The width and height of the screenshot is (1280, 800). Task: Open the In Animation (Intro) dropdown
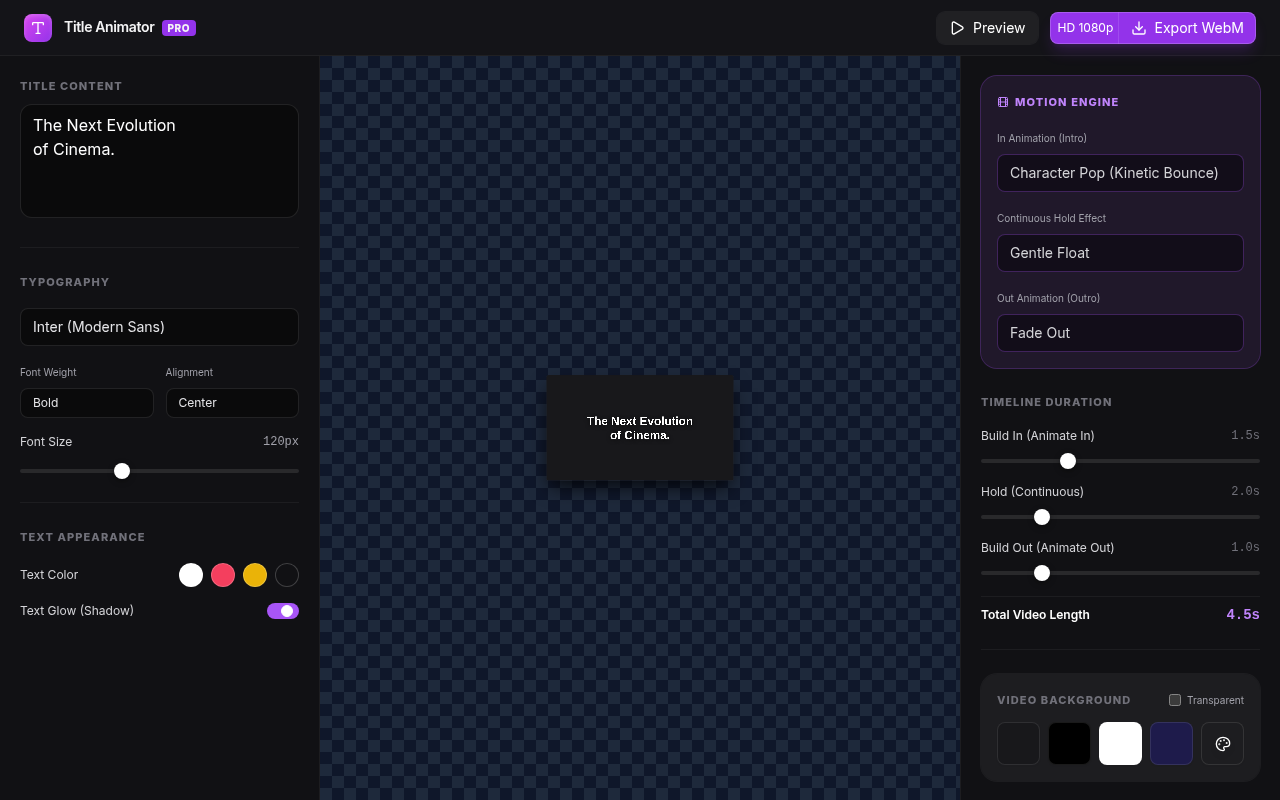(1120, 173)
